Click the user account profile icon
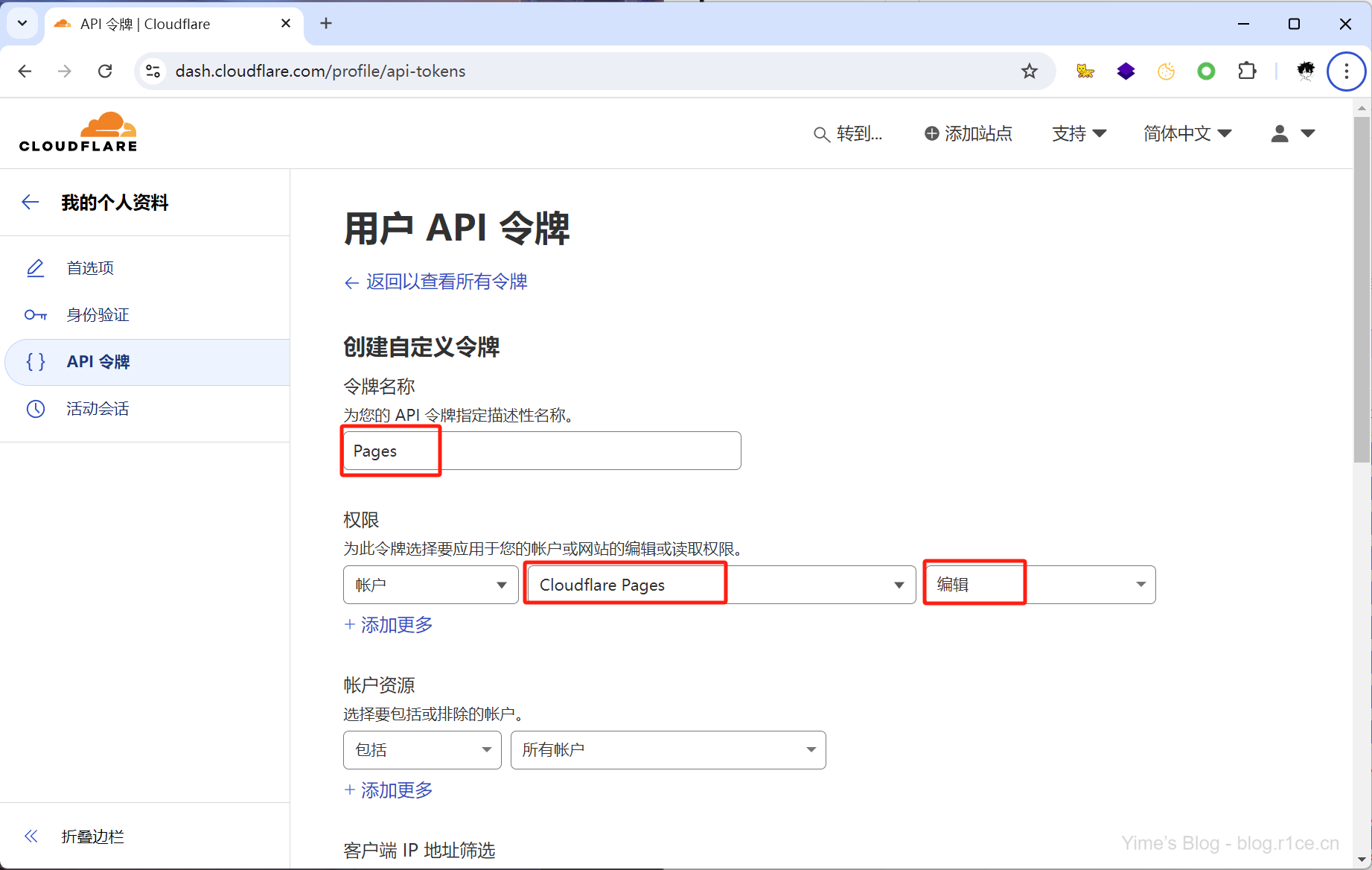The image size is (1372, 870). [1292, 133]
